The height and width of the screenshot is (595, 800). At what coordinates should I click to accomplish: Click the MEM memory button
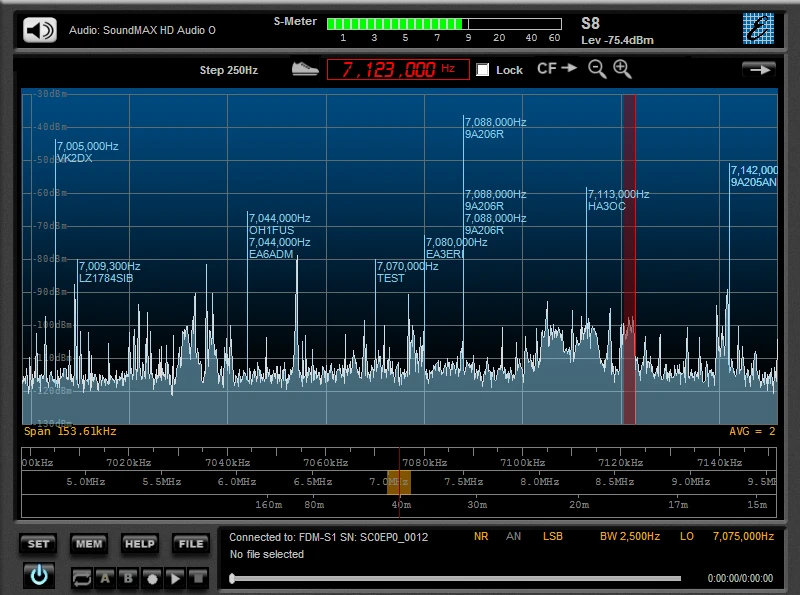[89, 544]
